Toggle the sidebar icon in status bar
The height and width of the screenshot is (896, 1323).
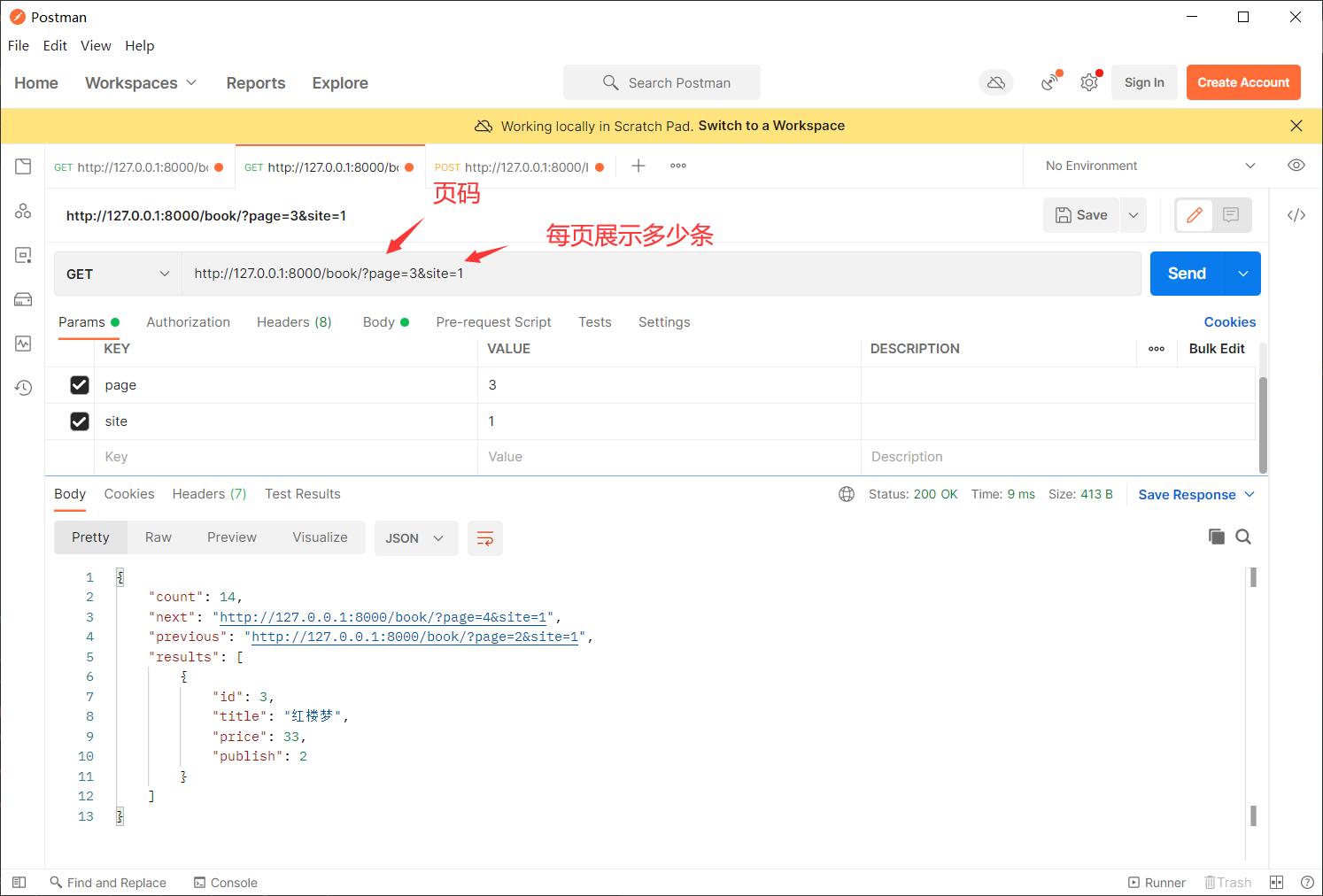[19, 882]
